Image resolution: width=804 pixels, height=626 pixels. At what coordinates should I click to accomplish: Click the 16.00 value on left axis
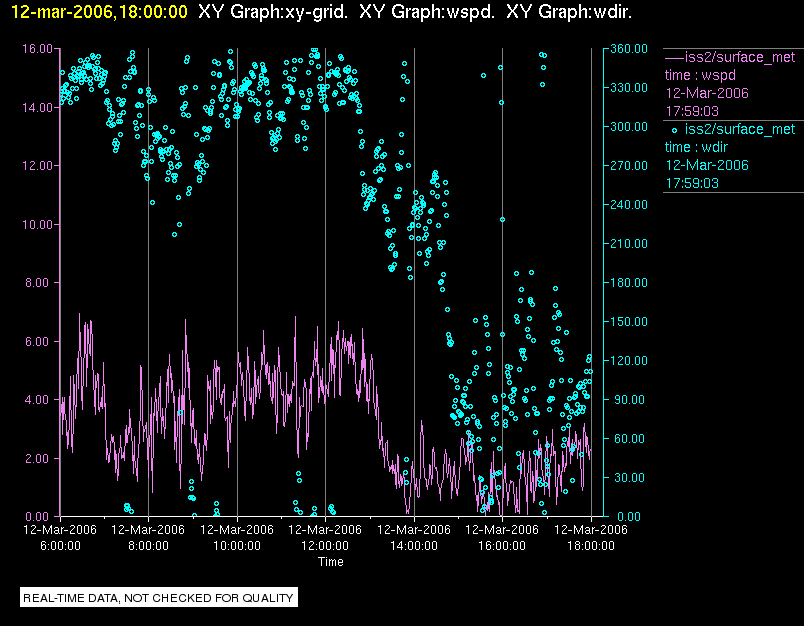click(x=37, y=48)
